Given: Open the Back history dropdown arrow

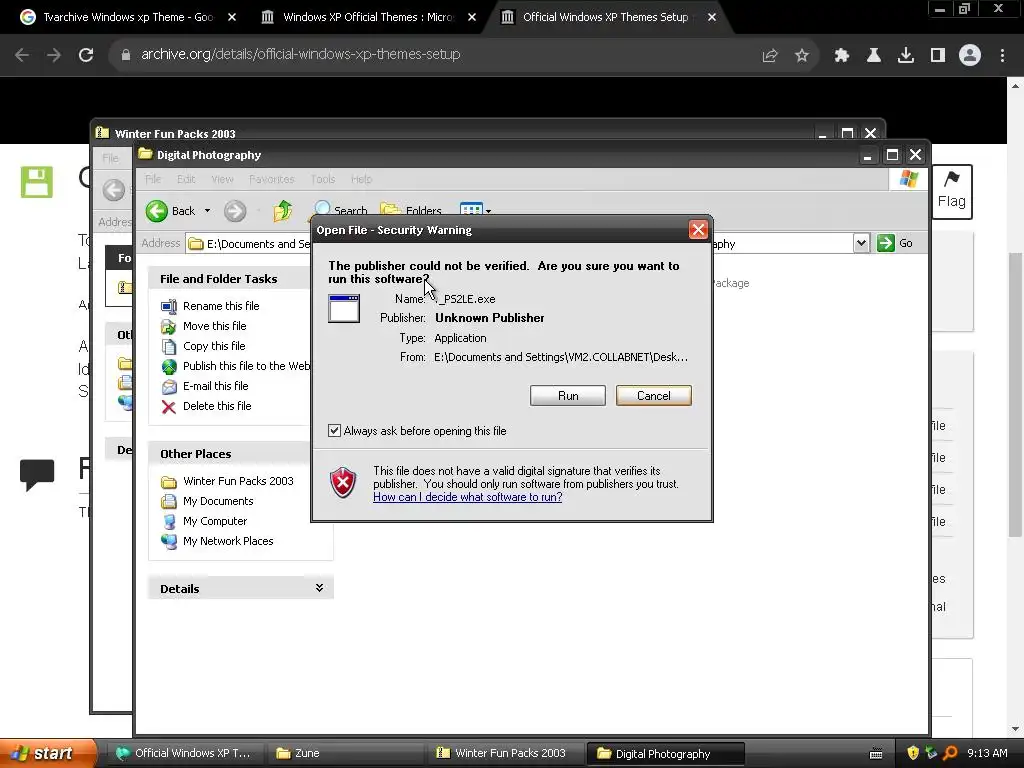Looking at the screenshot, I should pyautogui.click(x=208, y=211).
